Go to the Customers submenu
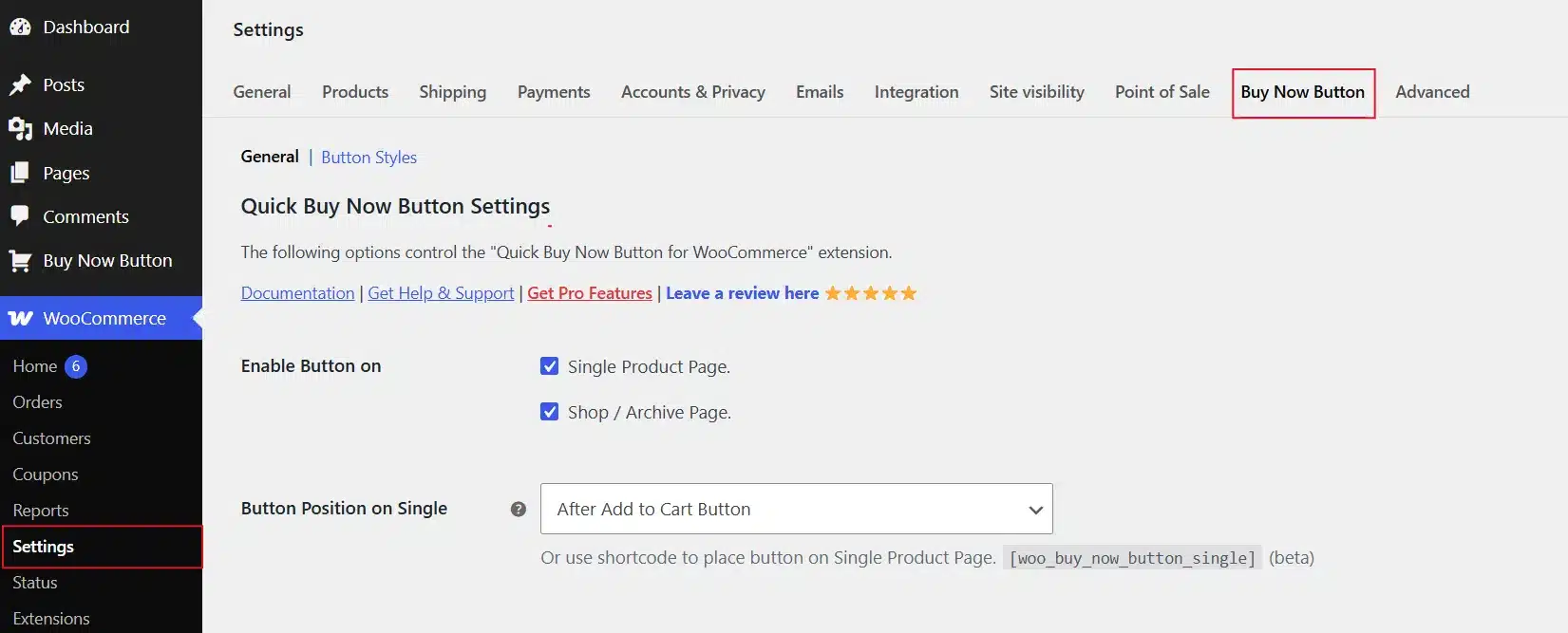The height and width of the screenshot is (633, 1568). point(51,438)
